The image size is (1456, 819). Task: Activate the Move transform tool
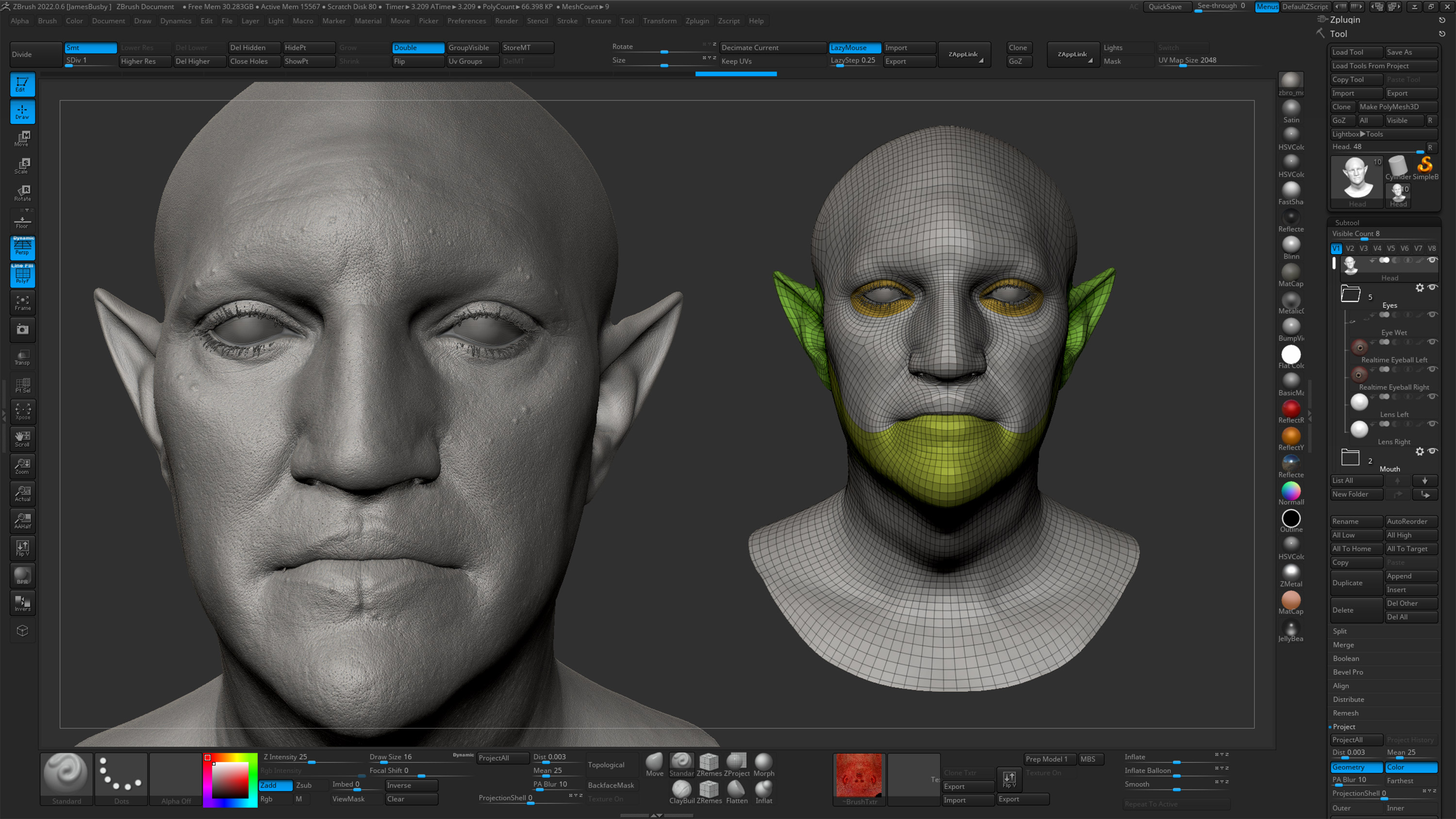click(x=23, y=138)
